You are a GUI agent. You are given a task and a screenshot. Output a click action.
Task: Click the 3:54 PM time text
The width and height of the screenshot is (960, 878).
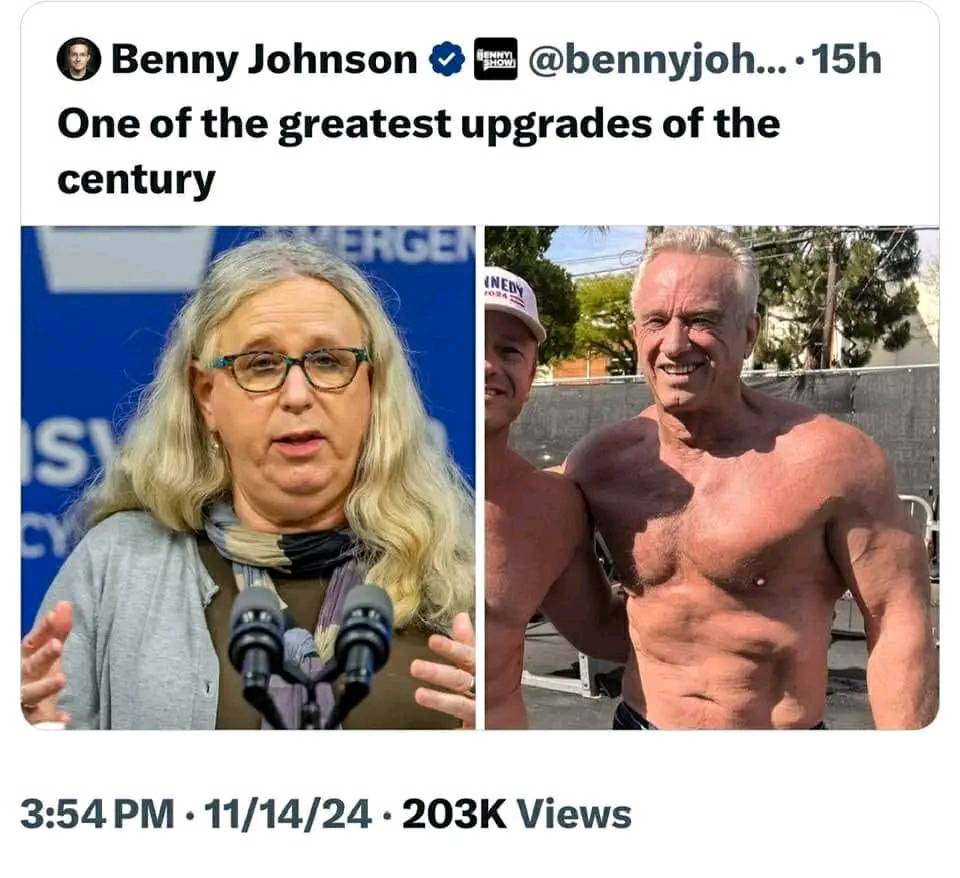tap(97, 815)
